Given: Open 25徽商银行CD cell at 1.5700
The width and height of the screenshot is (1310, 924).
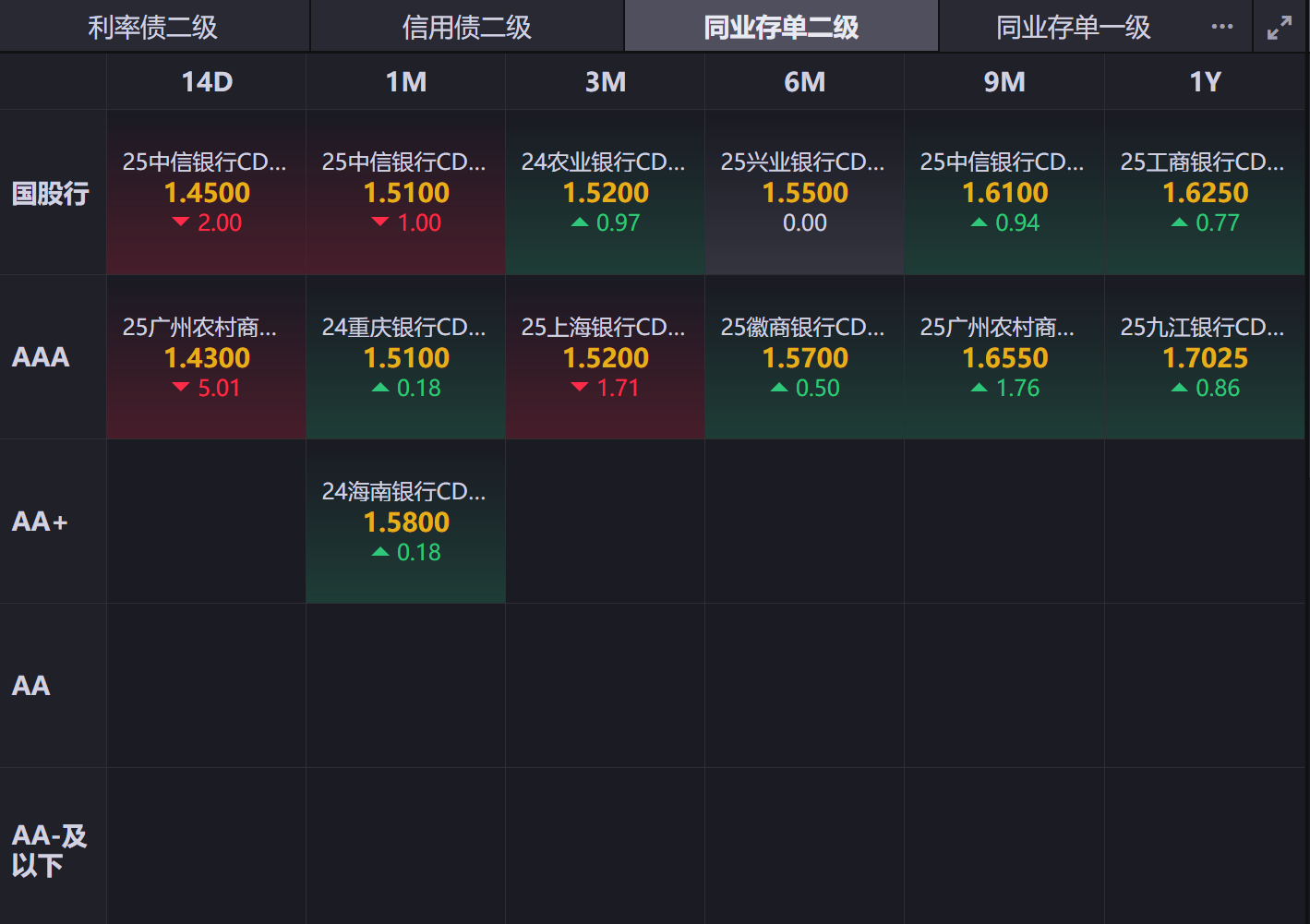Looking at the screenshot, I should pyautogui.click(x=805, y=357).
